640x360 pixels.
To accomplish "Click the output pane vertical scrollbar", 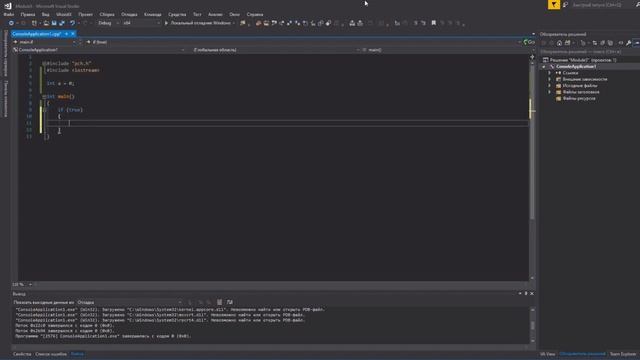I will 533,325.
